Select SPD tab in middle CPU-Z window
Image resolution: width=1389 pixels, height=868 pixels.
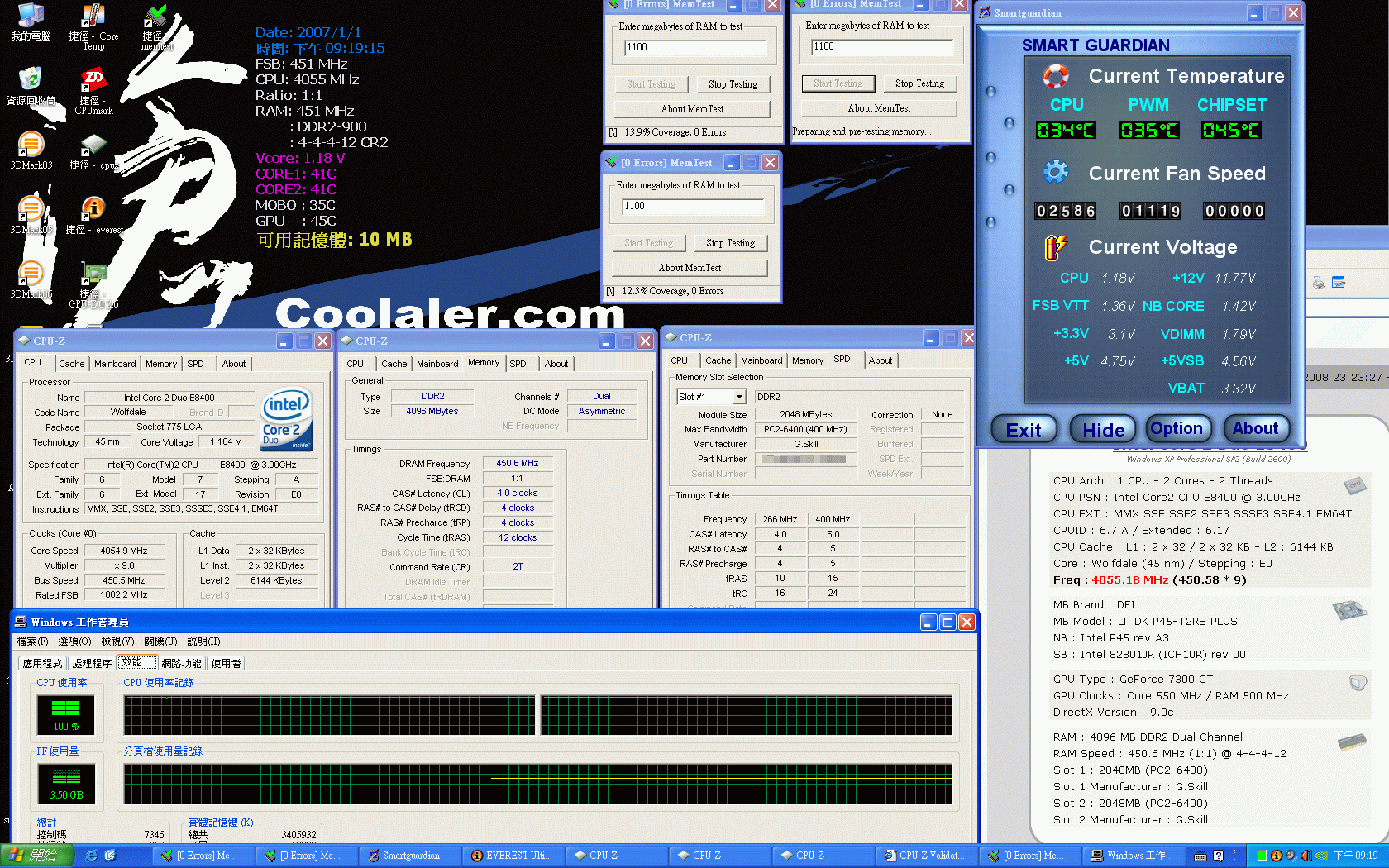coord(518,364)
